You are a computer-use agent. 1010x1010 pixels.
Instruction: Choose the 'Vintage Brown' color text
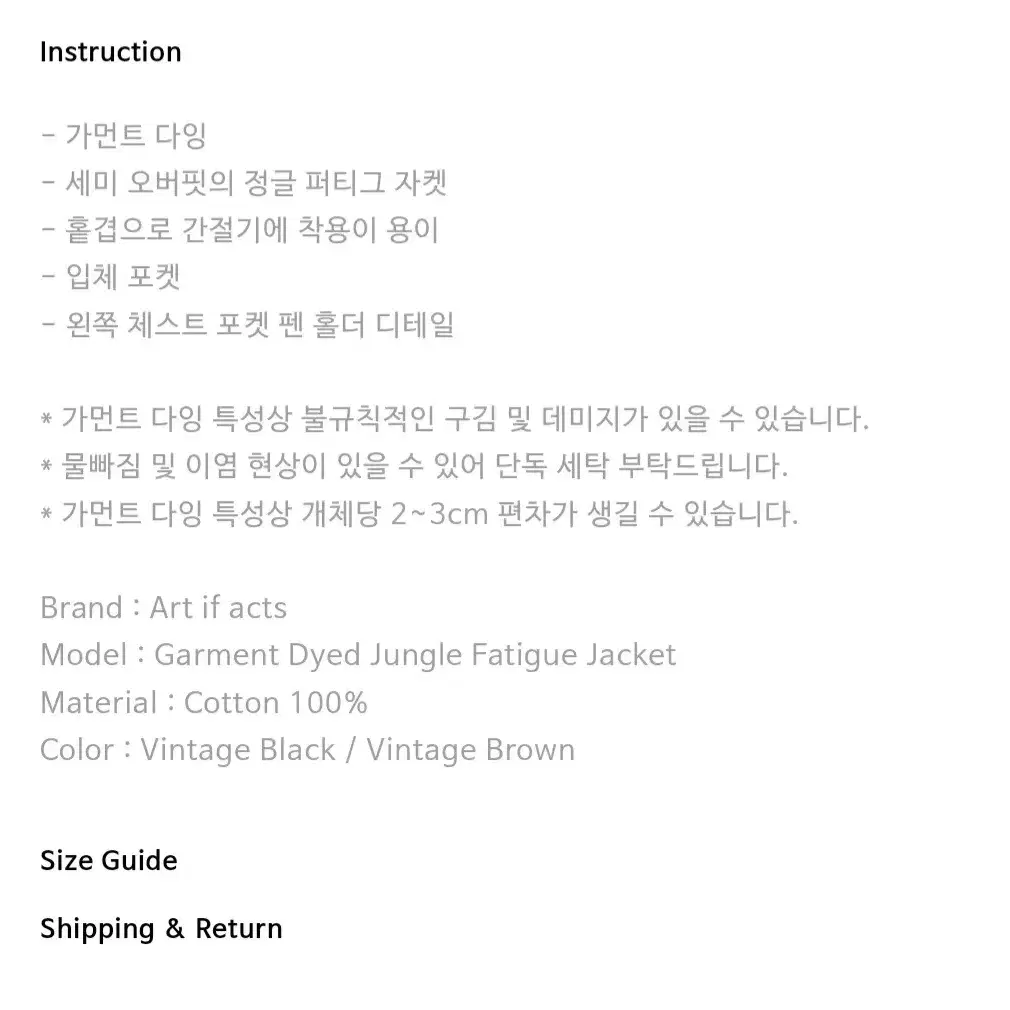point(471,750)
